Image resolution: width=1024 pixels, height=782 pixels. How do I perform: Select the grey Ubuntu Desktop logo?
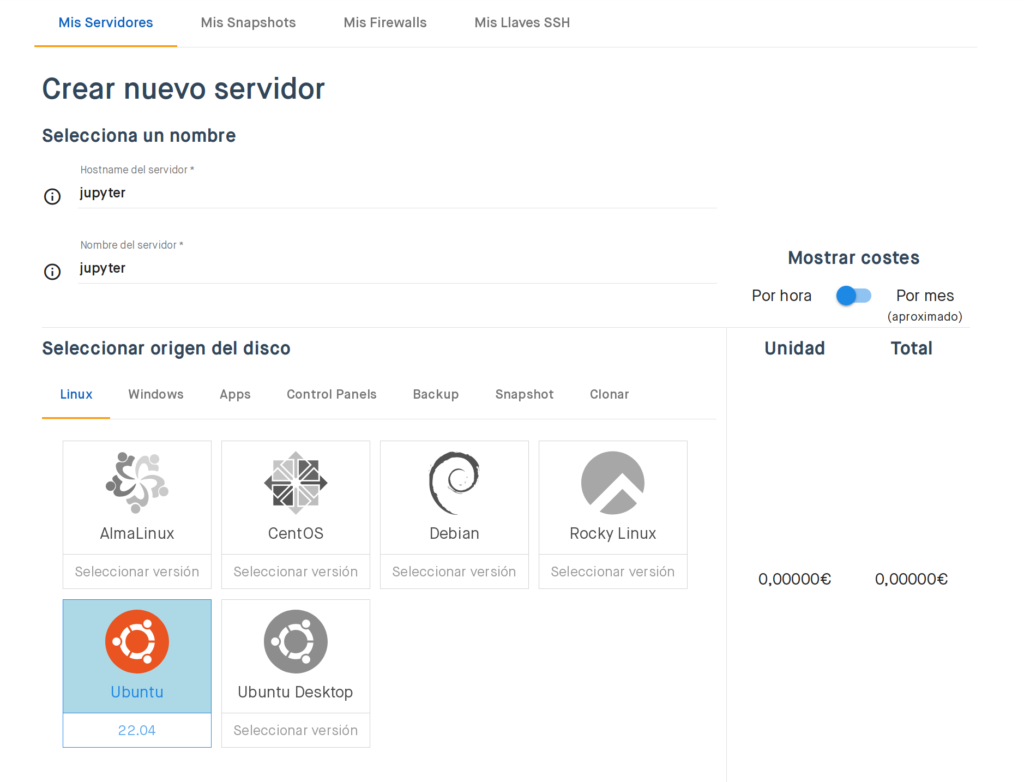pos(296,642)
